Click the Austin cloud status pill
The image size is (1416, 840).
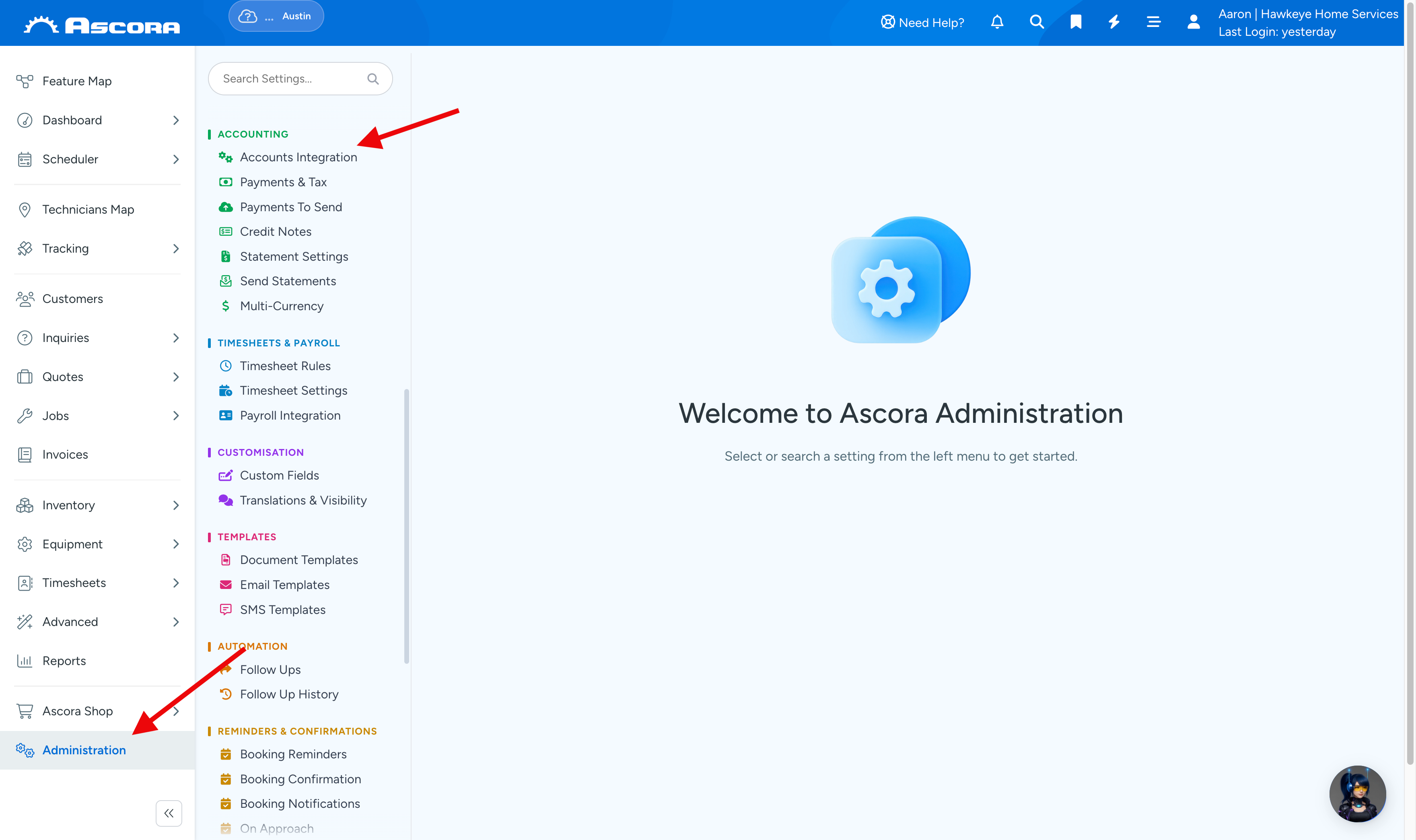click(276, 16)
